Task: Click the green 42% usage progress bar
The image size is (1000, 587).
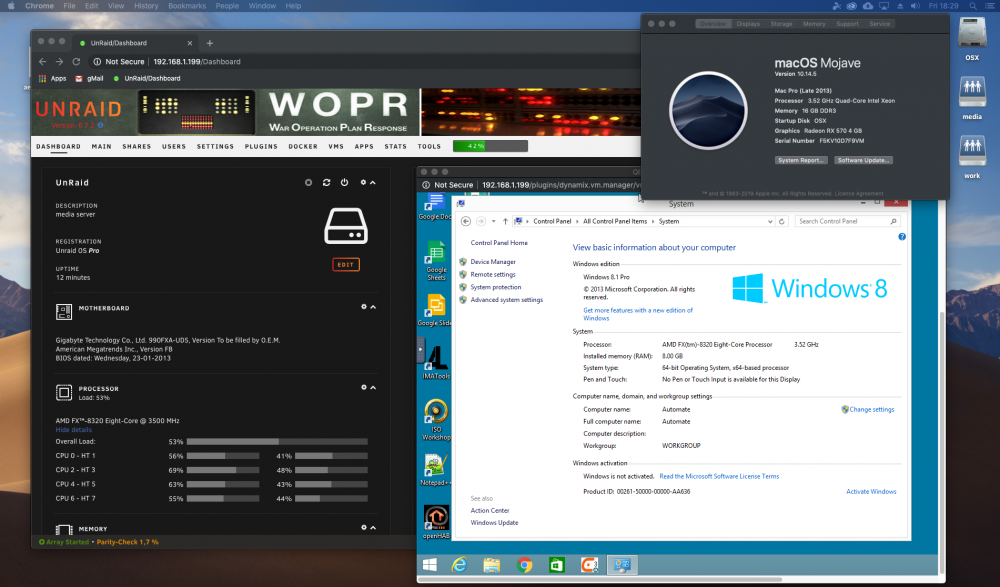Action: pos(490,146)
